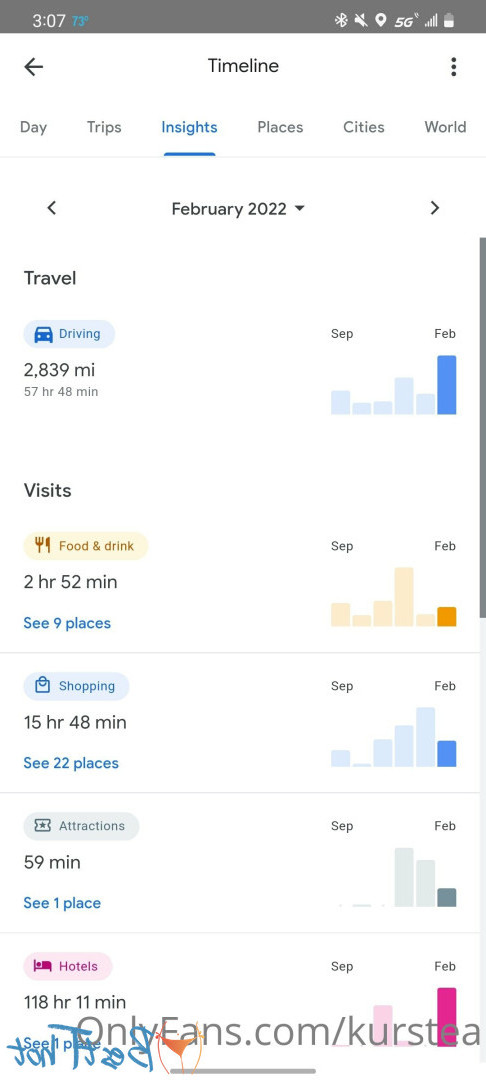Go to next month with right chevron
This screenshot has height=1080, width=486.
coord(434,208)
